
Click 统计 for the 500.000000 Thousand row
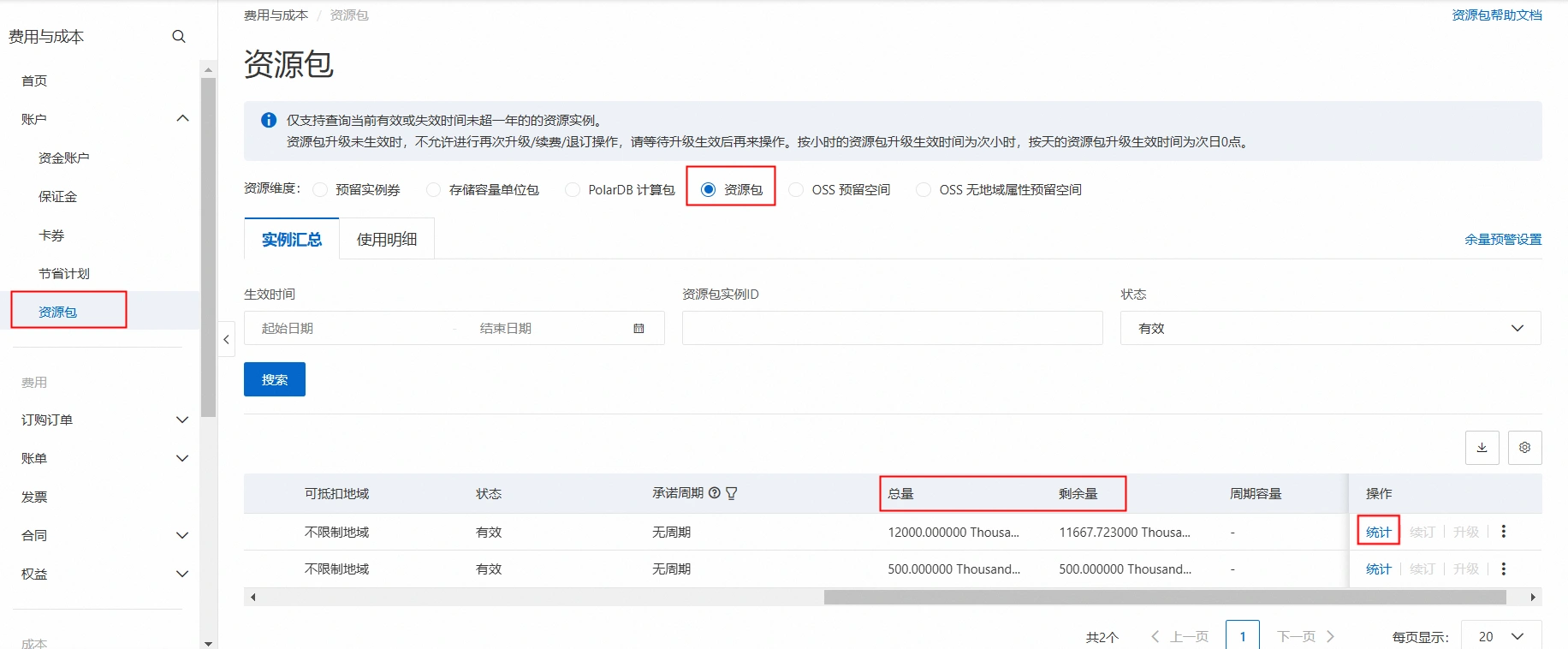click(1378, 569)
